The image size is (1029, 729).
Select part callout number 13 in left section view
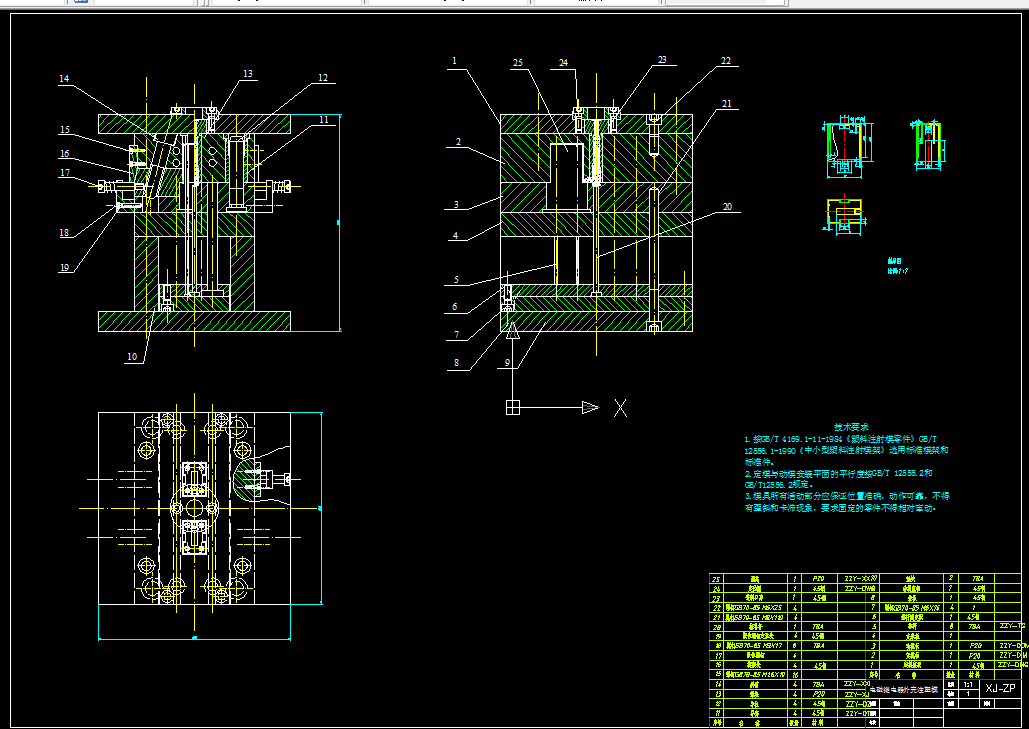[247, 73]
